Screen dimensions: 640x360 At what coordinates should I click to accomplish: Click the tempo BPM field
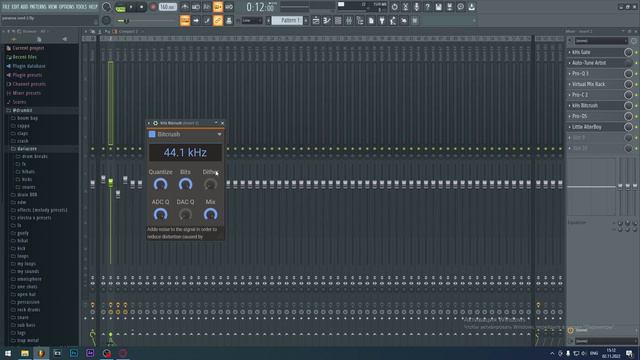(167, 7)
